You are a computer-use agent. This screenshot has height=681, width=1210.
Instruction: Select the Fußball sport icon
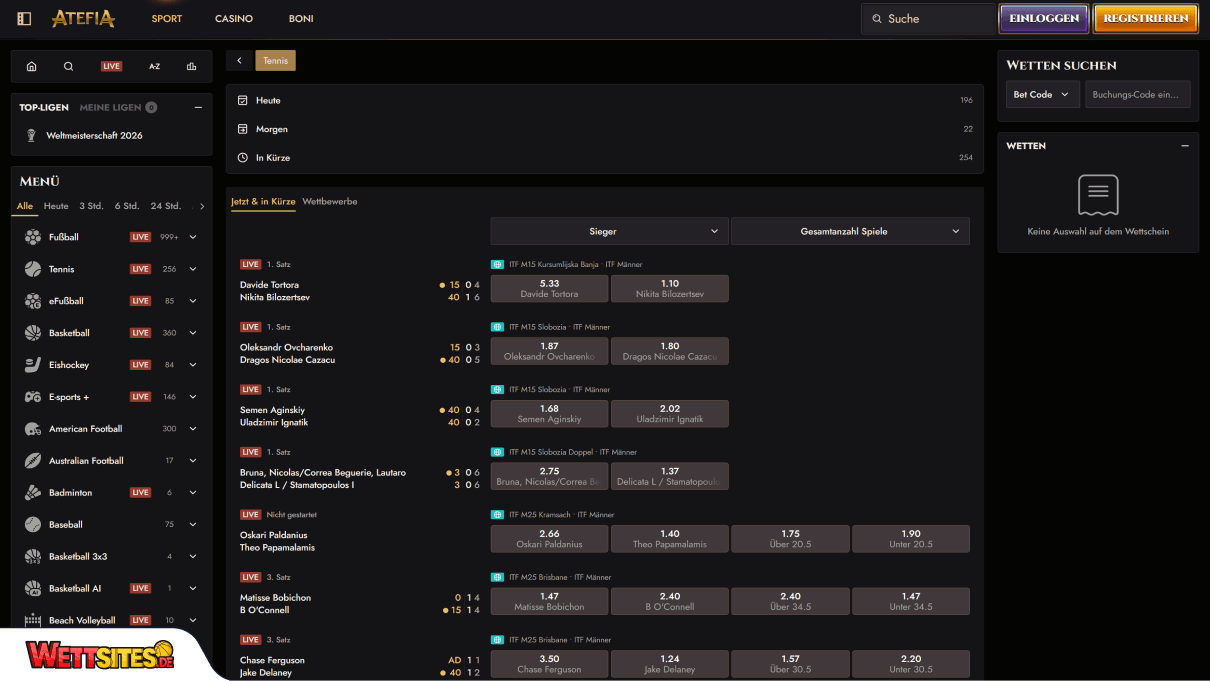coord(33,237)
